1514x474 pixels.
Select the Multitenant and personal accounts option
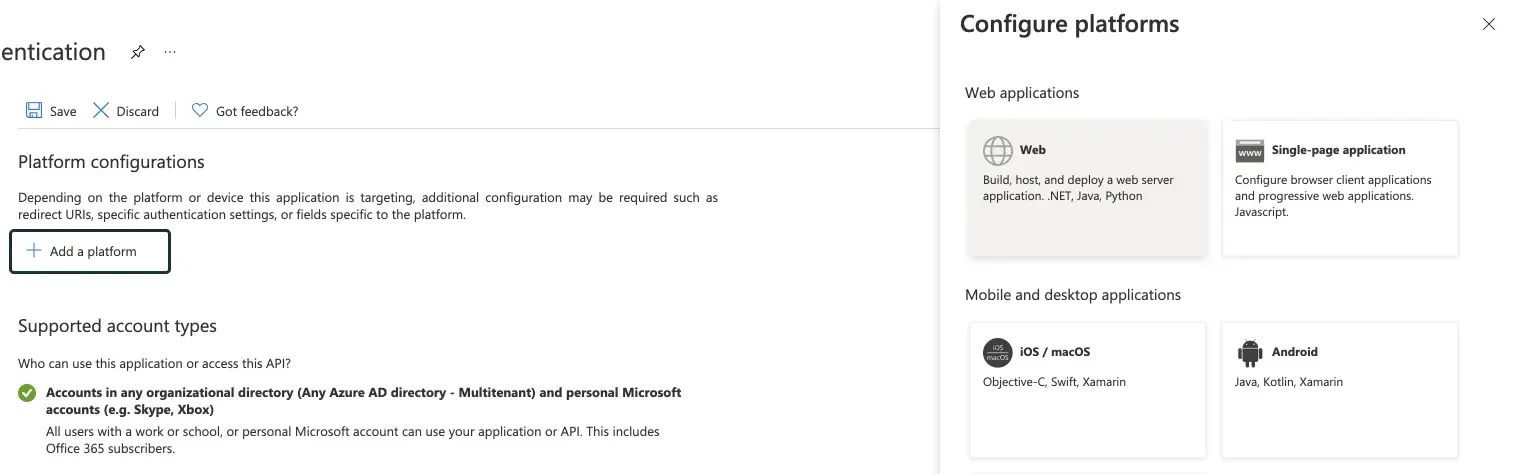[x=27, y=393]
